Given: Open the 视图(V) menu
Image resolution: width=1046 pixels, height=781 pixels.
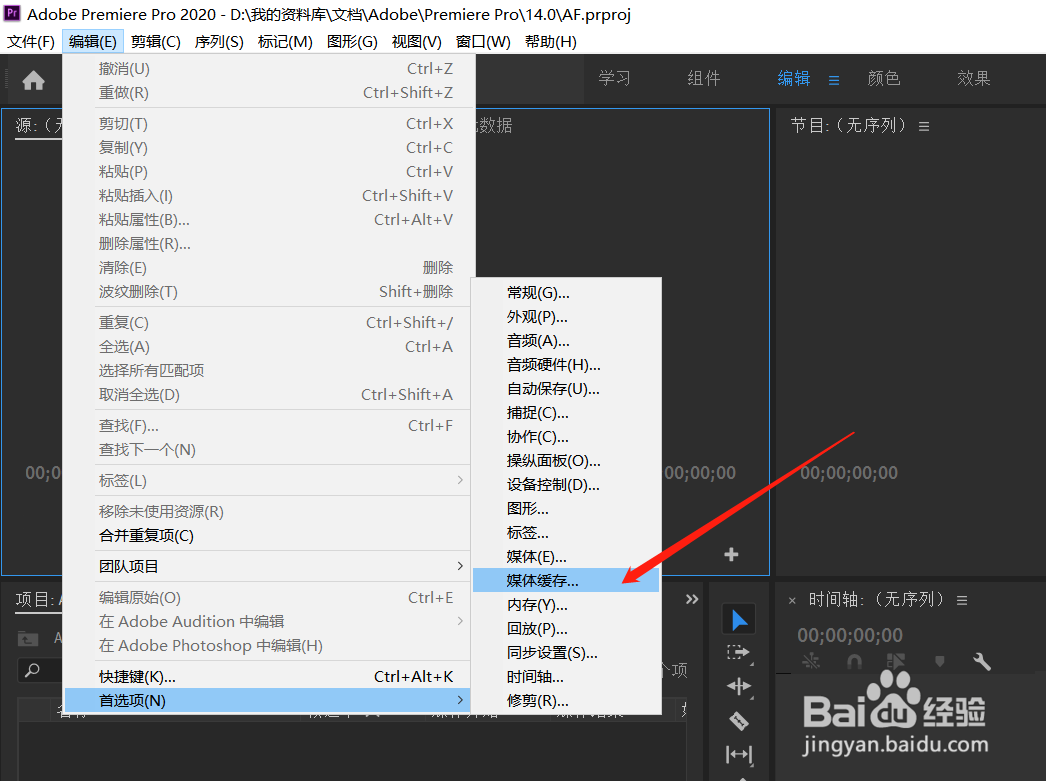Looking at the screenshot, I should (x=416, y=41).
